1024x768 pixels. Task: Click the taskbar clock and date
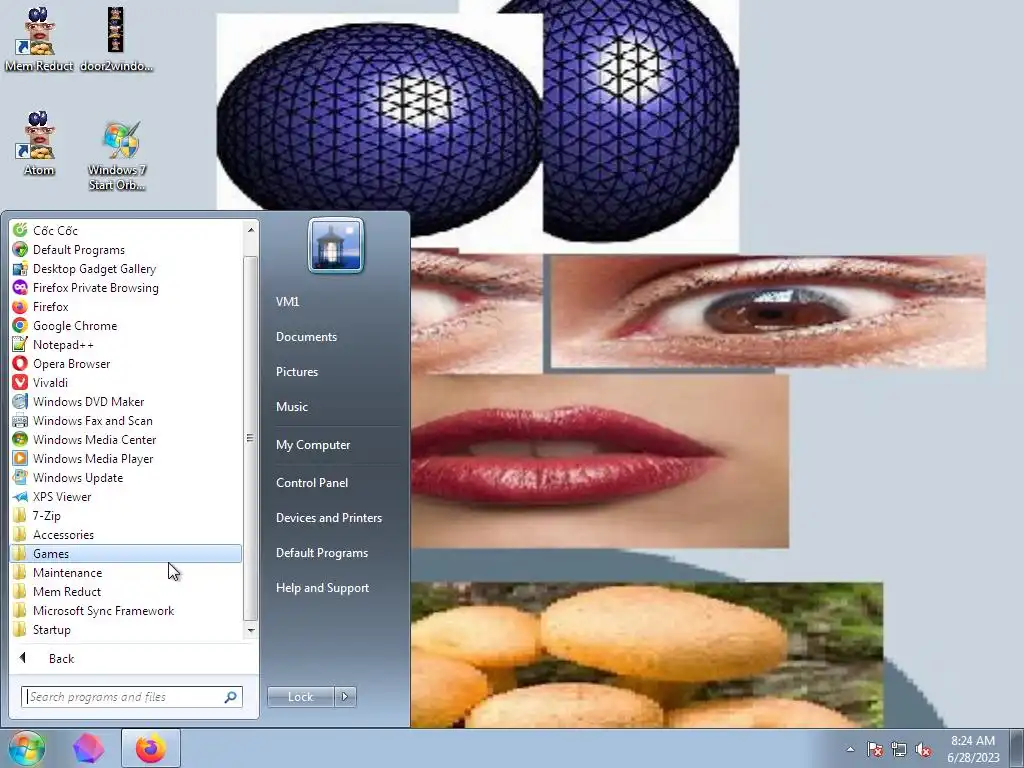point(973,748)
